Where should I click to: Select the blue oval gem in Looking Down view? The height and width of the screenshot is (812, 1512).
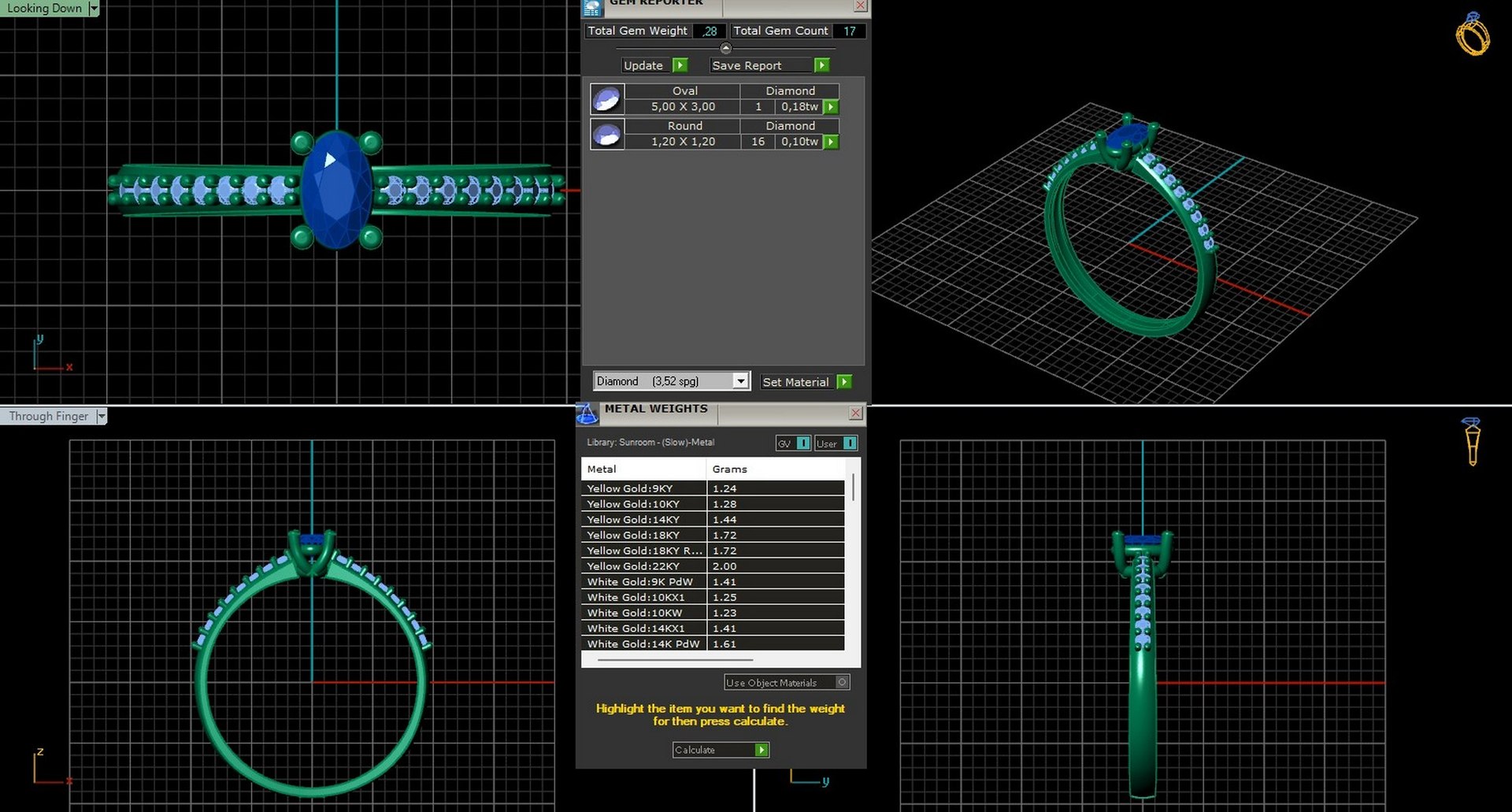tap(336, 190)
